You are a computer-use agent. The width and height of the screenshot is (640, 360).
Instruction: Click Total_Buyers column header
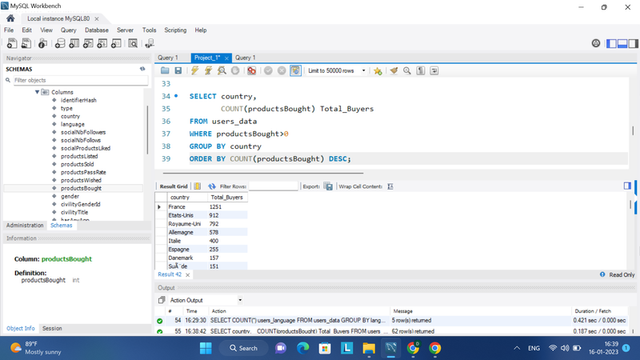point(227,197)
